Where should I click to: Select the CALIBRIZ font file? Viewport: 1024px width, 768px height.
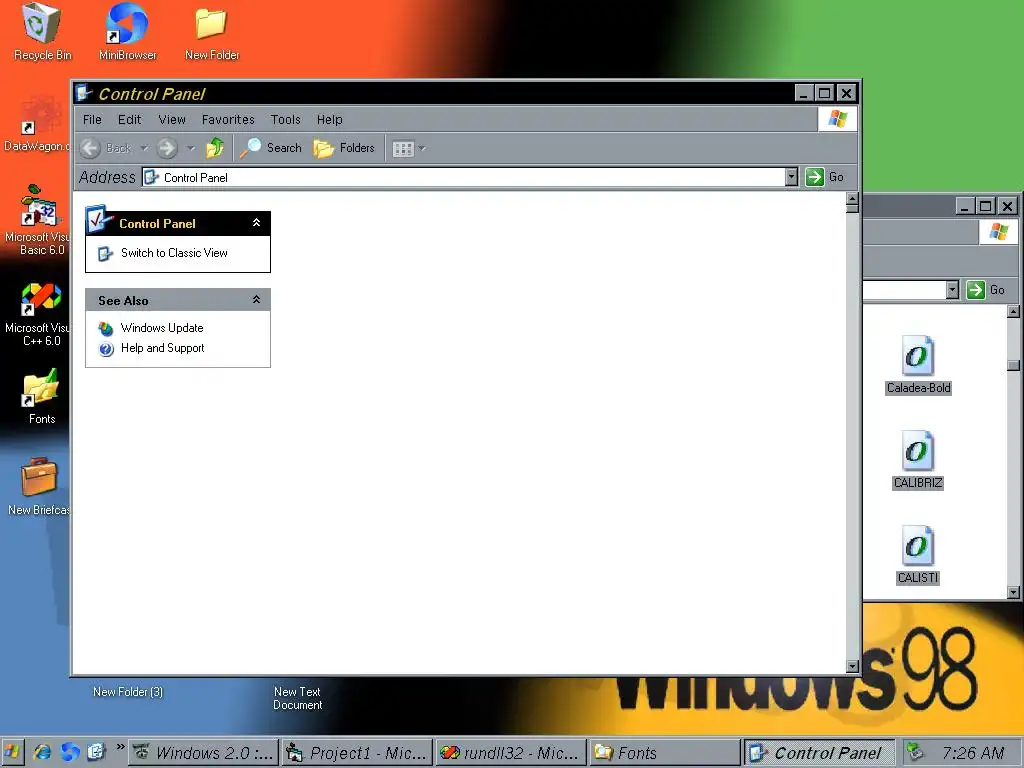click(918, 459)
